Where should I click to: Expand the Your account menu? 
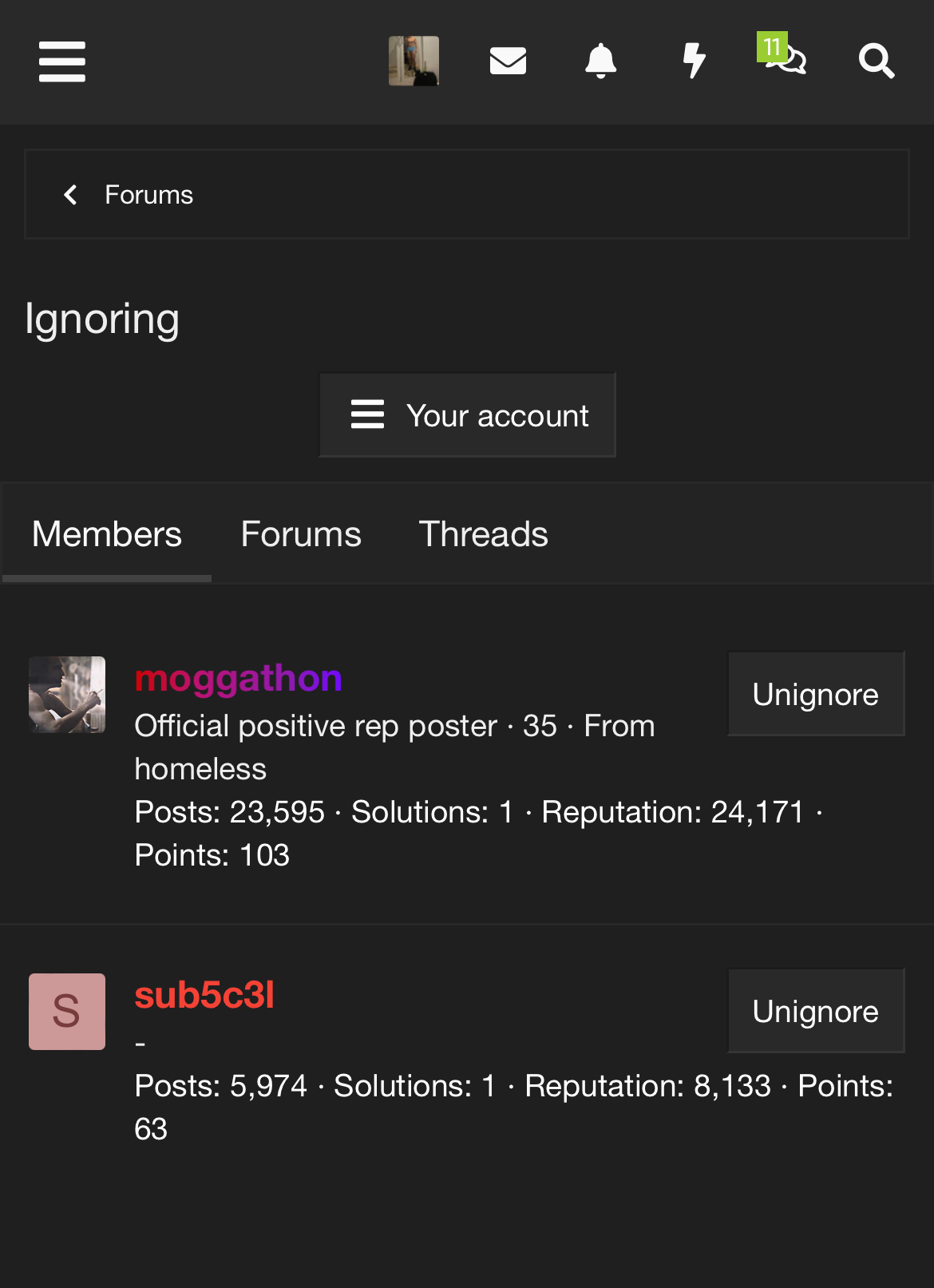coord(468,415)
